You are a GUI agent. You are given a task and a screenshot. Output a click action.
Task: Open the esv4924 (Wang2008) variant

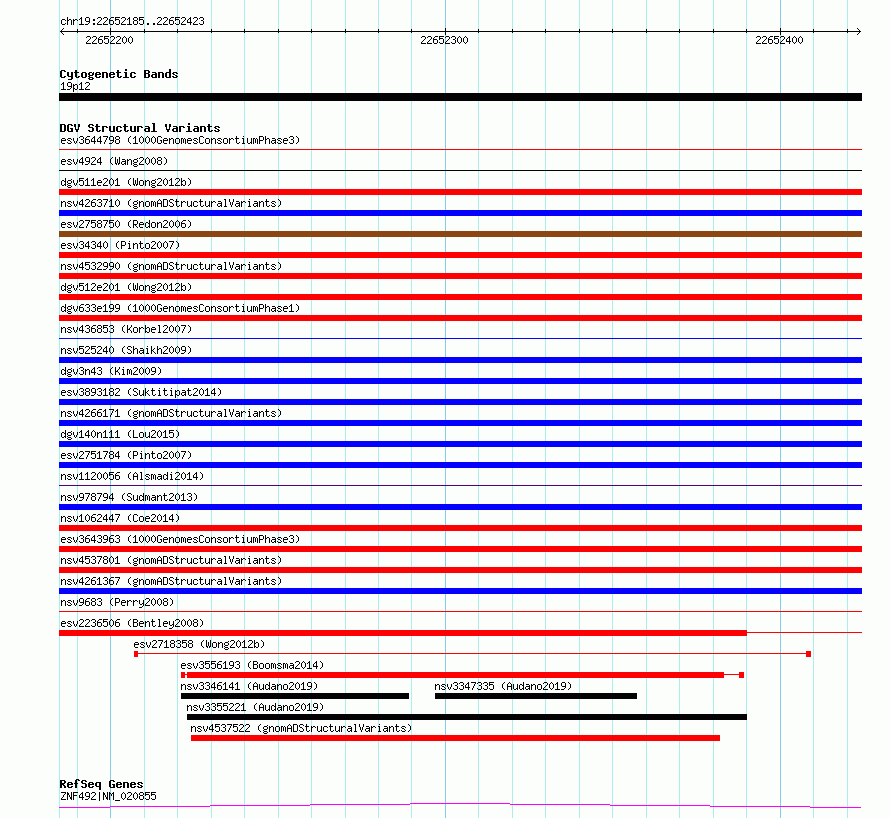point(114,161)
